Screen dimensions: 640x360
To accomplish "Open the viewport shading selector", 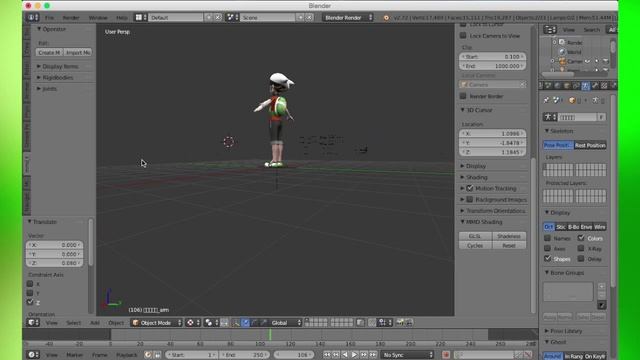I will [x=212, y=322].
